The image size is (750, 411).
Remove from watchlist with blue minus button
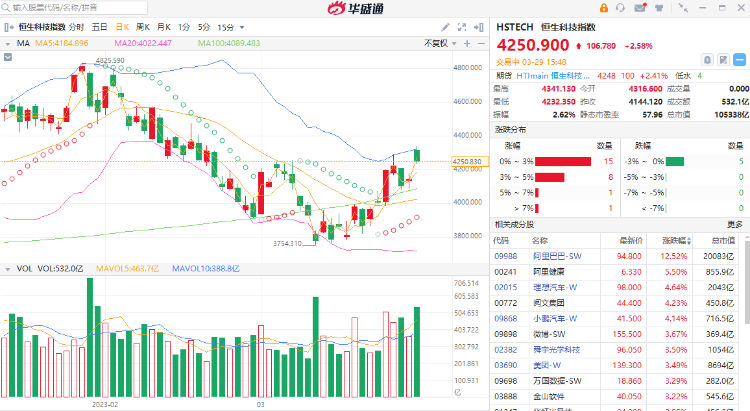pyautogui.click(x=739, y=60)
